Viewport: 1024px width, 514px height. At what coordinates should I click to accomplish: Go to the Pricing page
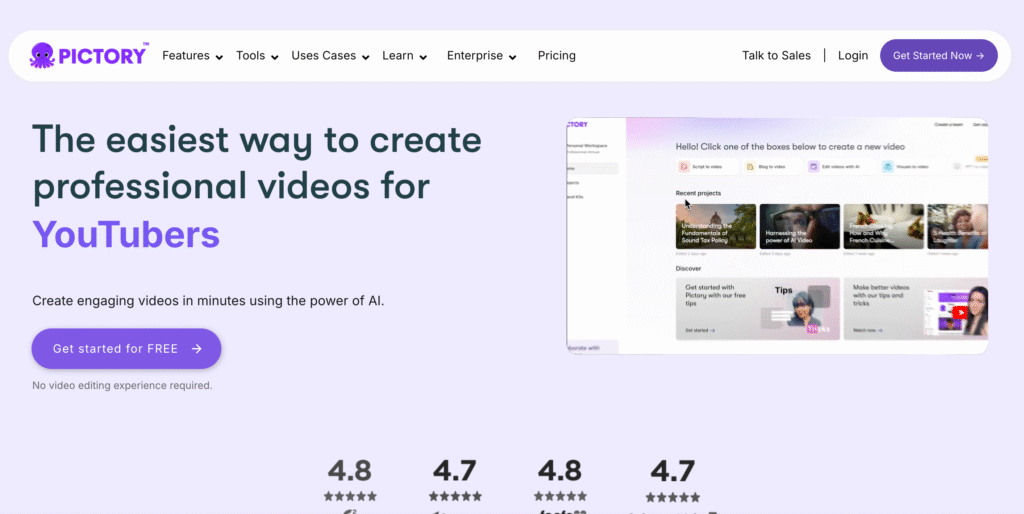556,56
